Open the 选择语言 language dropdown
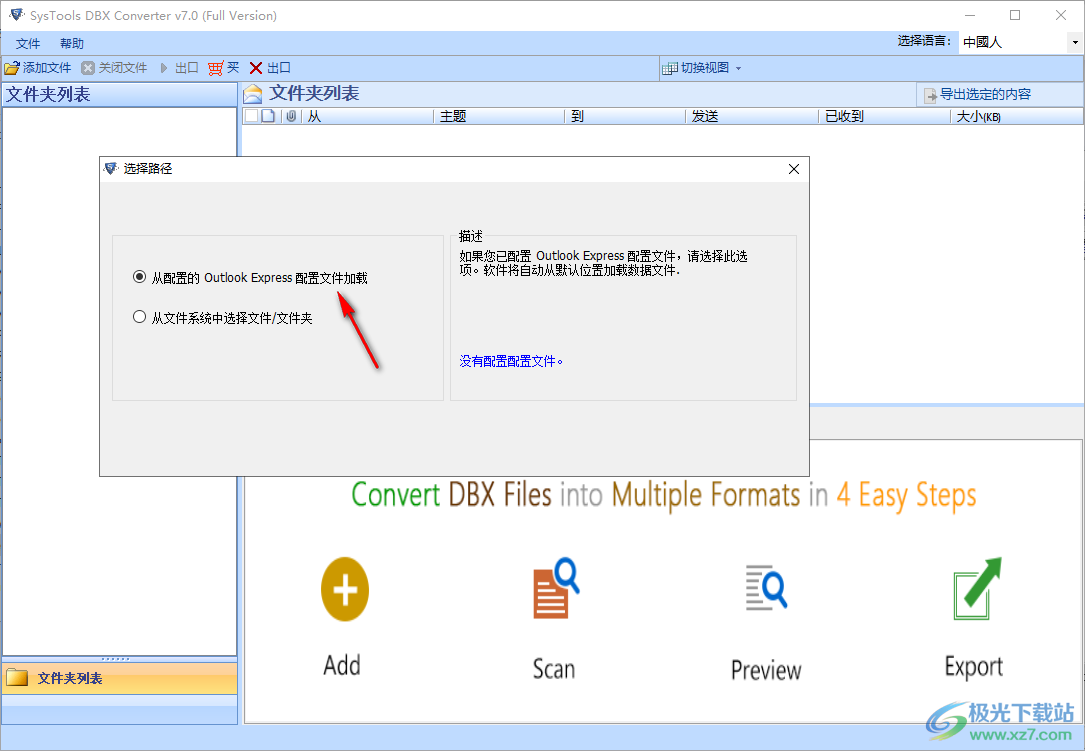 pos(1075,42)
